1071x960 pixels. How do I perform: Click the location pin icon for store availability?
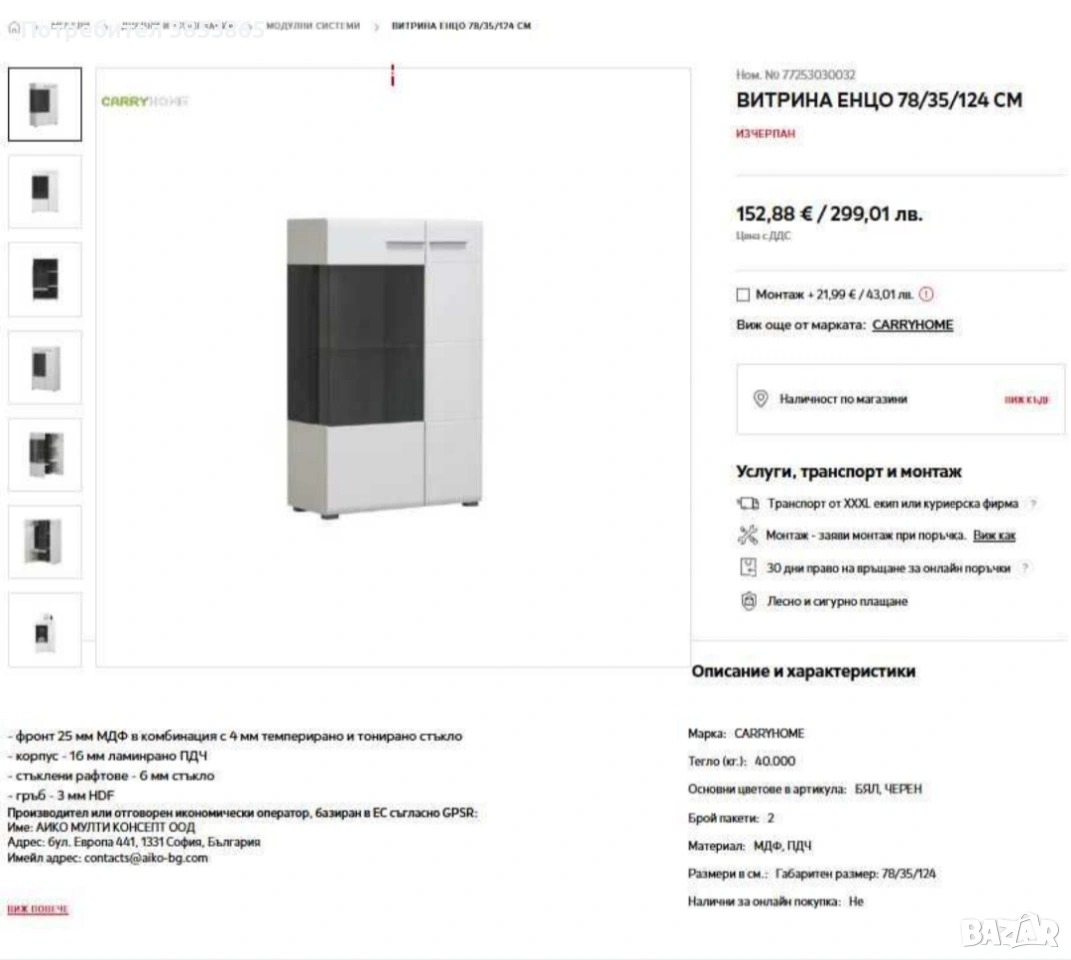760,399
